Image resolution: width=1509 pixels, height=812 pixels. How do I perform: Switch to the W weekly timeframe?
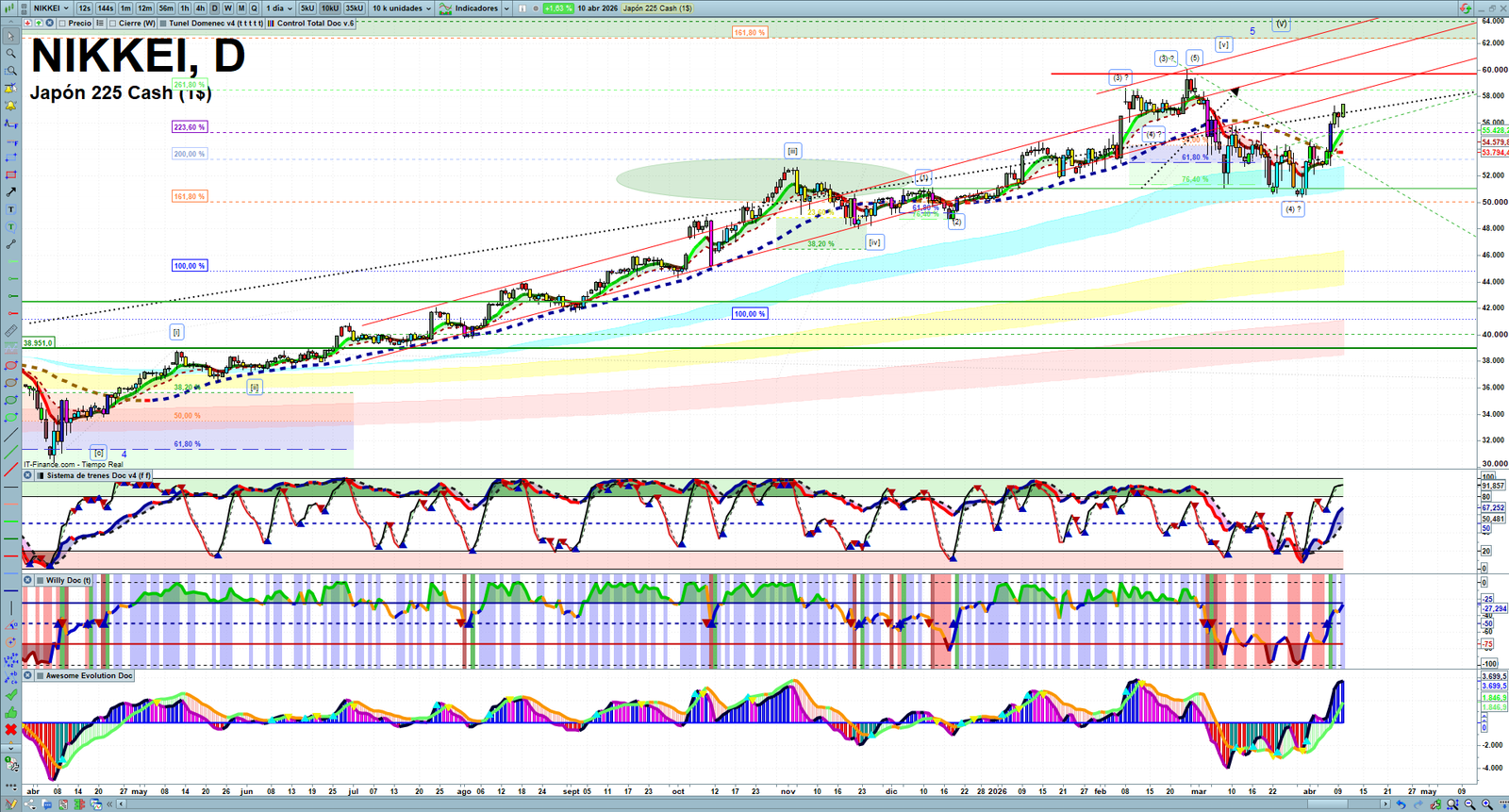point(227,8)
